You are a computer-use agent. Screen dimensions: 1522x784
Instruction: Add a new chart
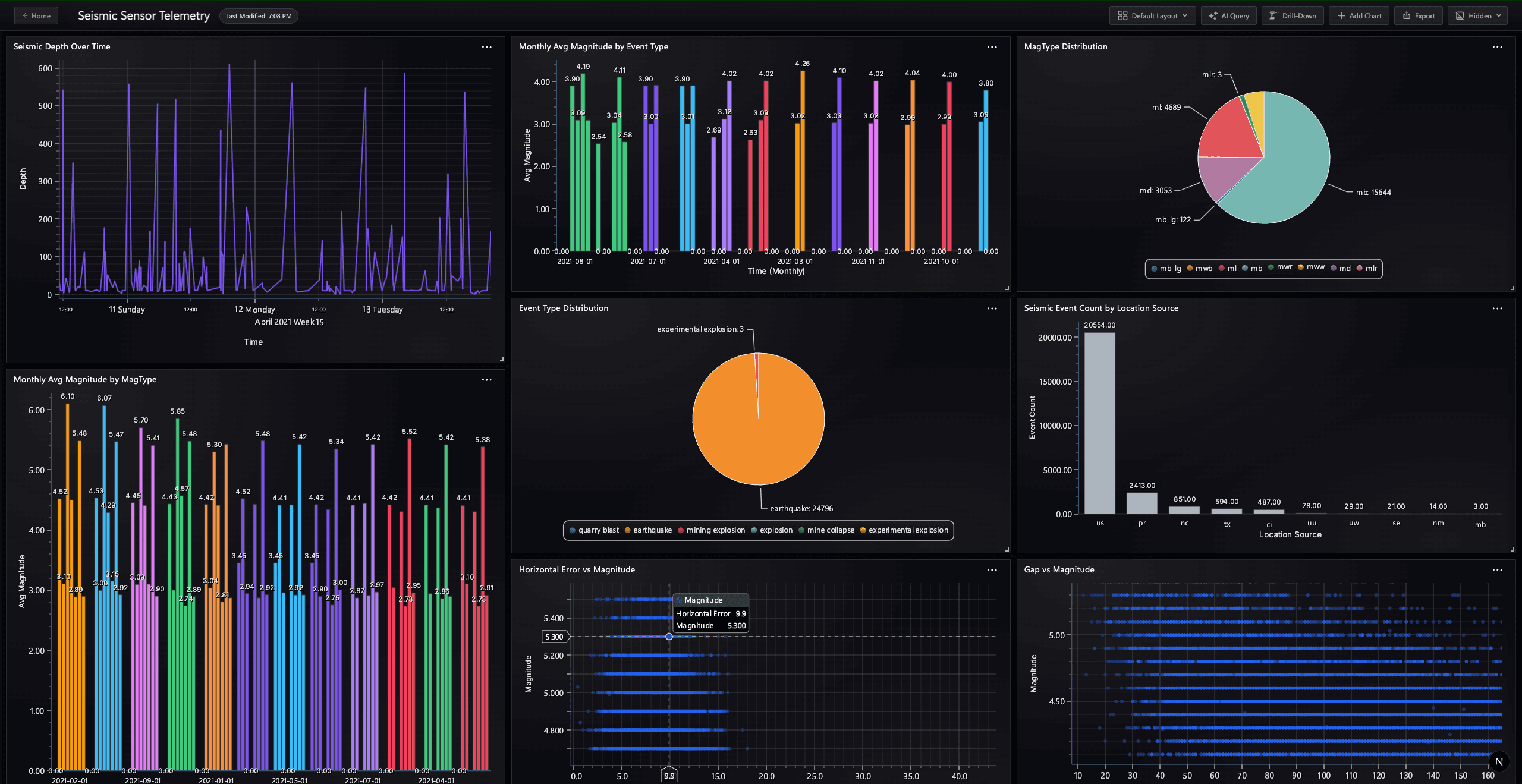[1359, 16]
